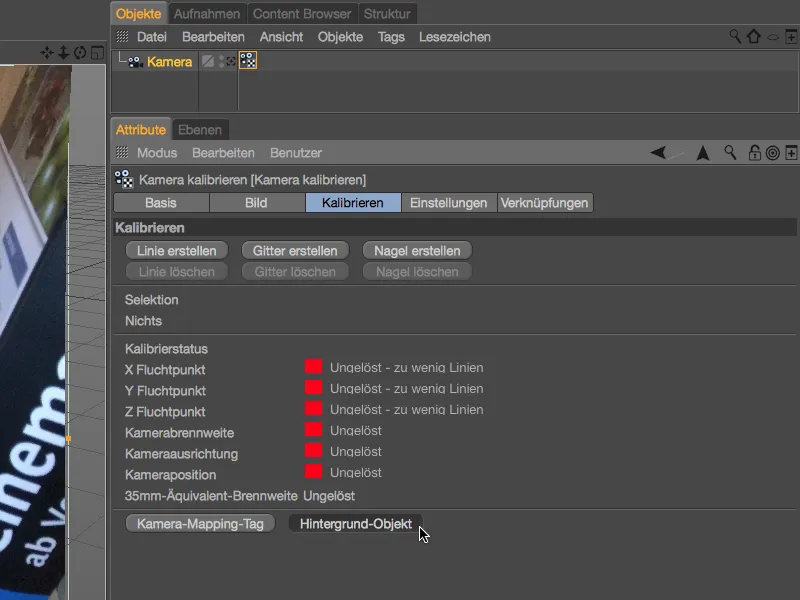Image resolution: width=800 pixels, height=600 pixels.
Task: Click Hintergrund-Objekt button
Action: [356, 523]
